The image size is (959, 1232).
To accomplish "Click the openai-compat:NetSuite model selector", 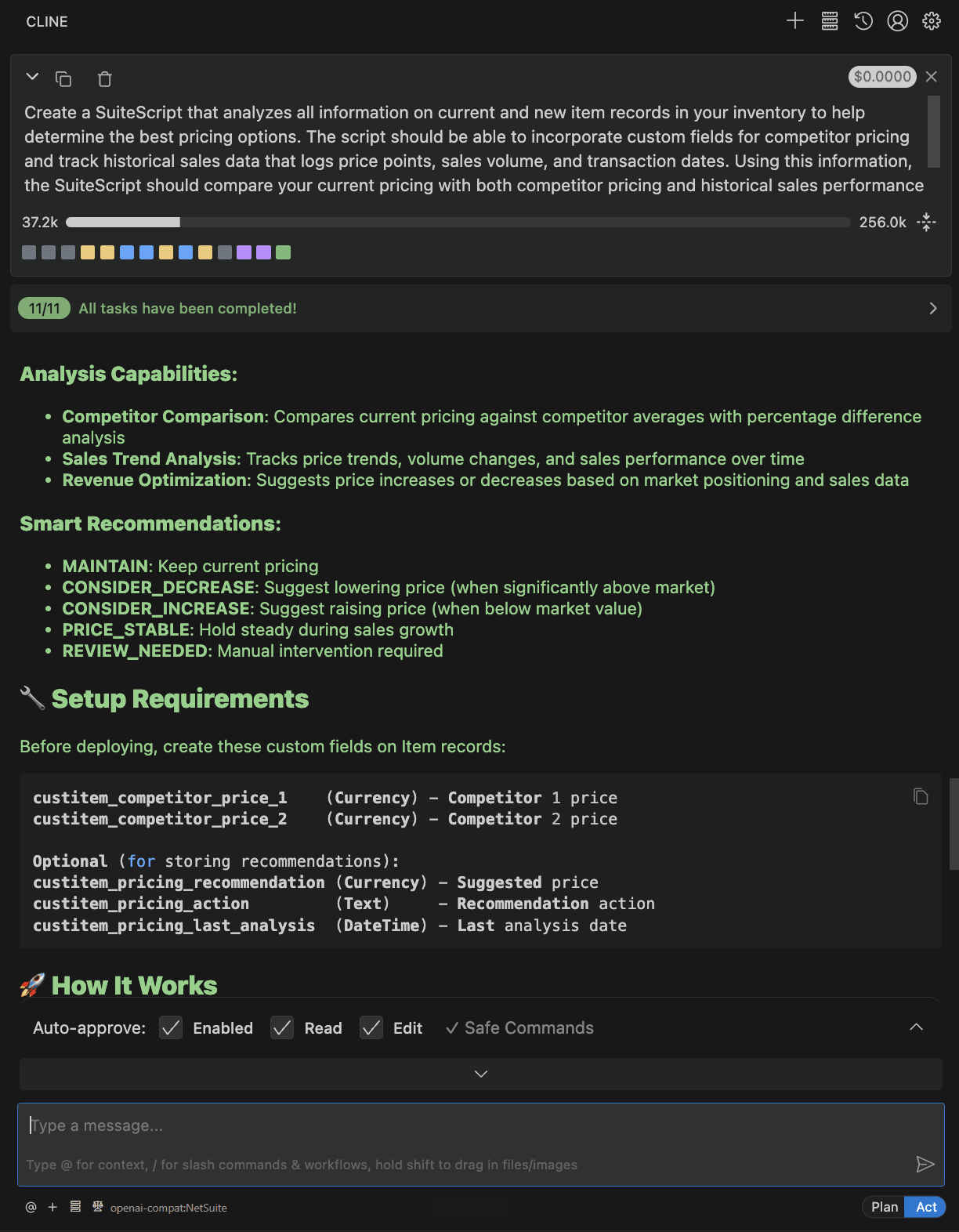I will [x=168, y=1208].
